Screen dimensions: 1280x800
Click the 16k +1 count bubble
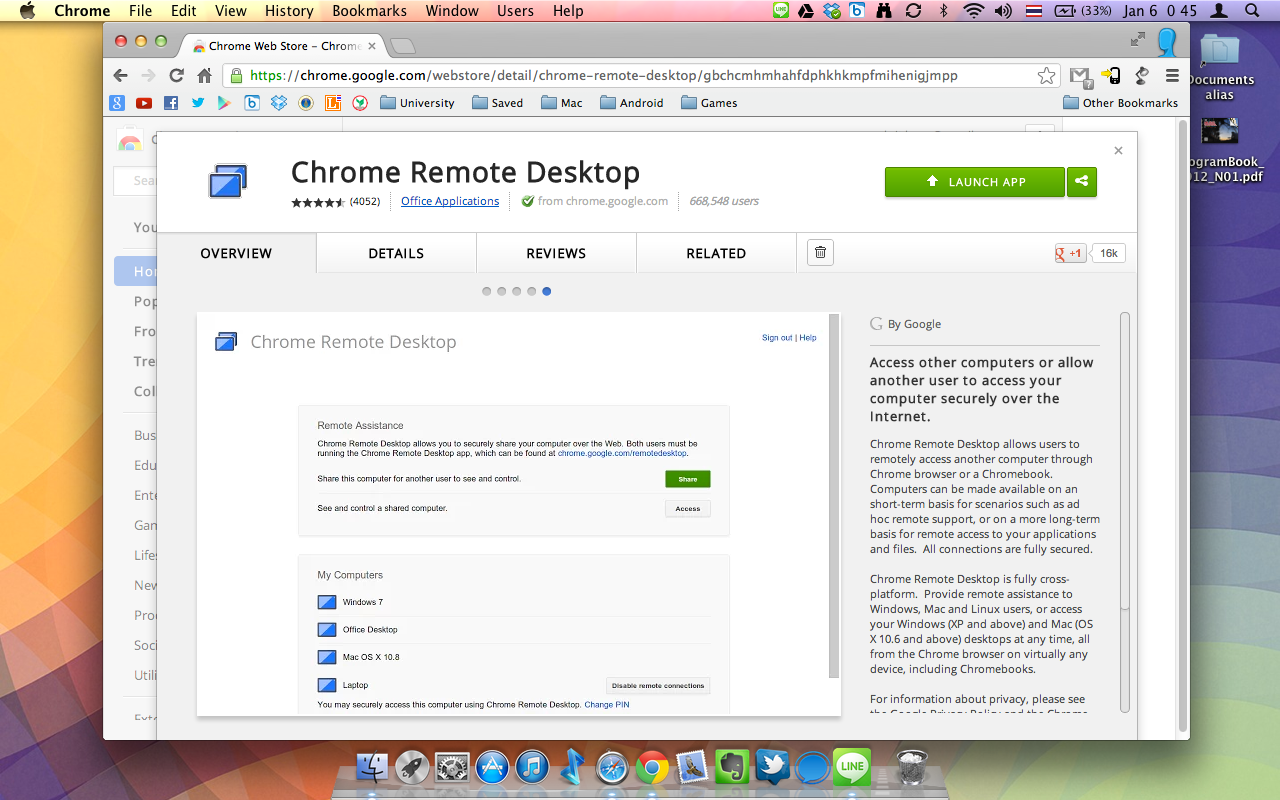coord(1108,253)
